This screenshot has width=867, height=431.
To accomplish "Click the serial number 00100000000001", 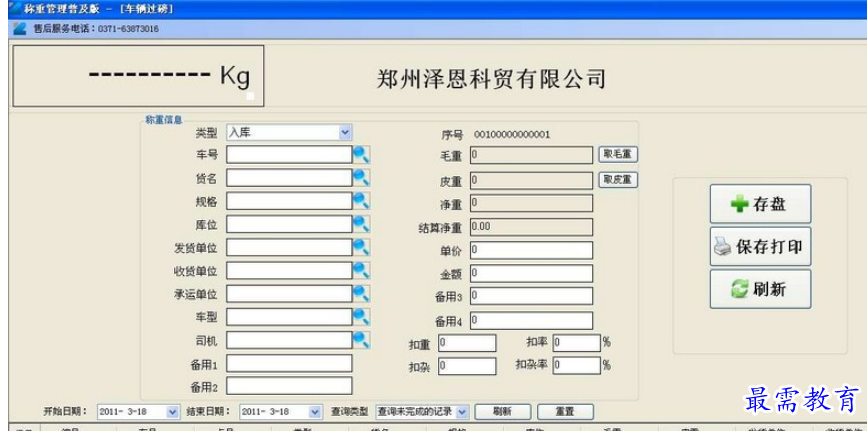I will pos(512,134).
